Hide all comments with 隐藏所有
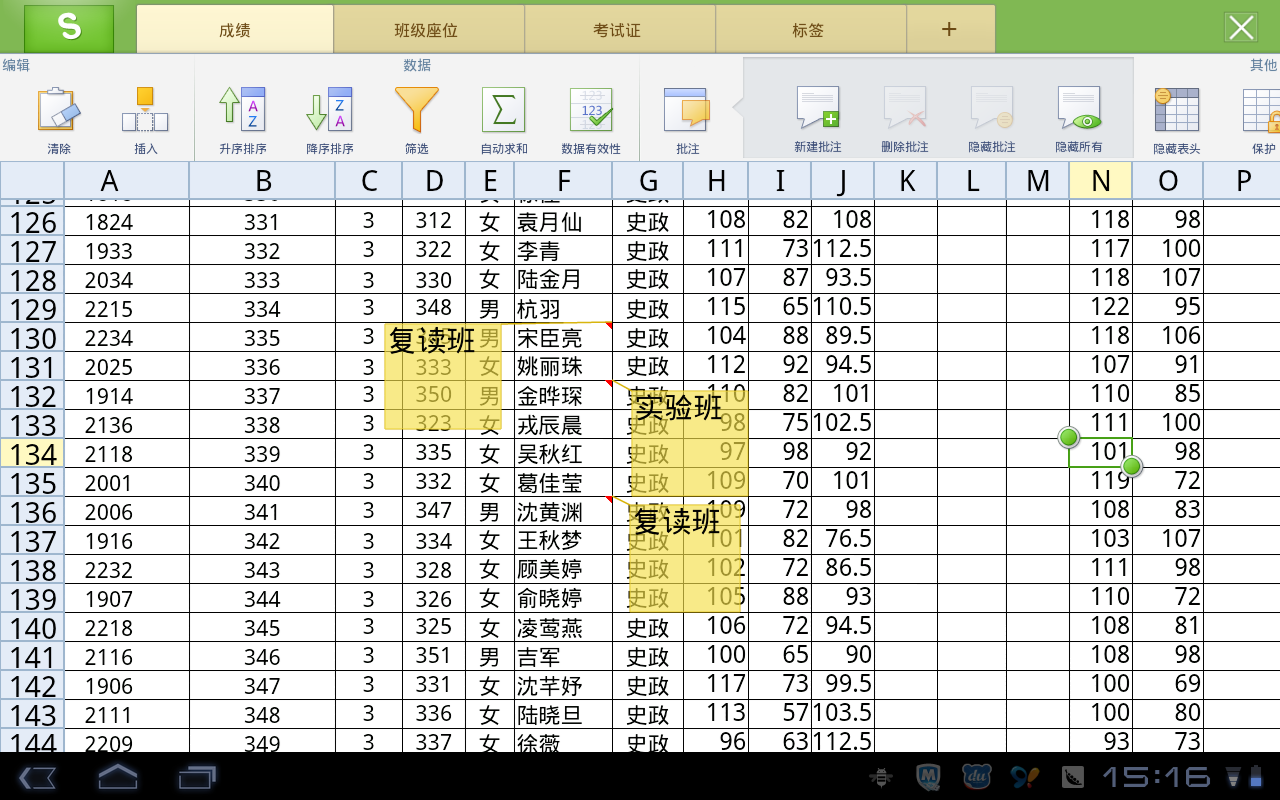The image size is (1280, 800). point(1079,108)
